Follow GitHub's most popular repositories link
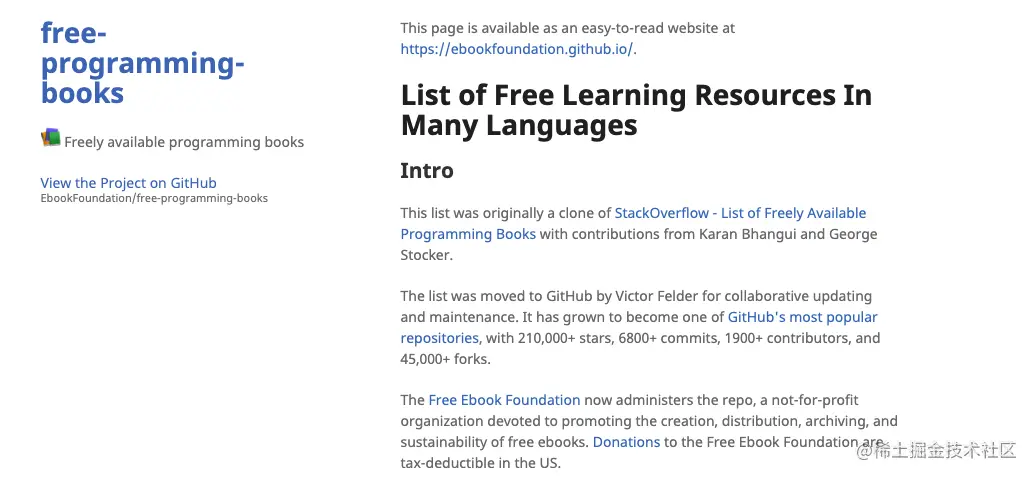 click(x=802, y=318)
